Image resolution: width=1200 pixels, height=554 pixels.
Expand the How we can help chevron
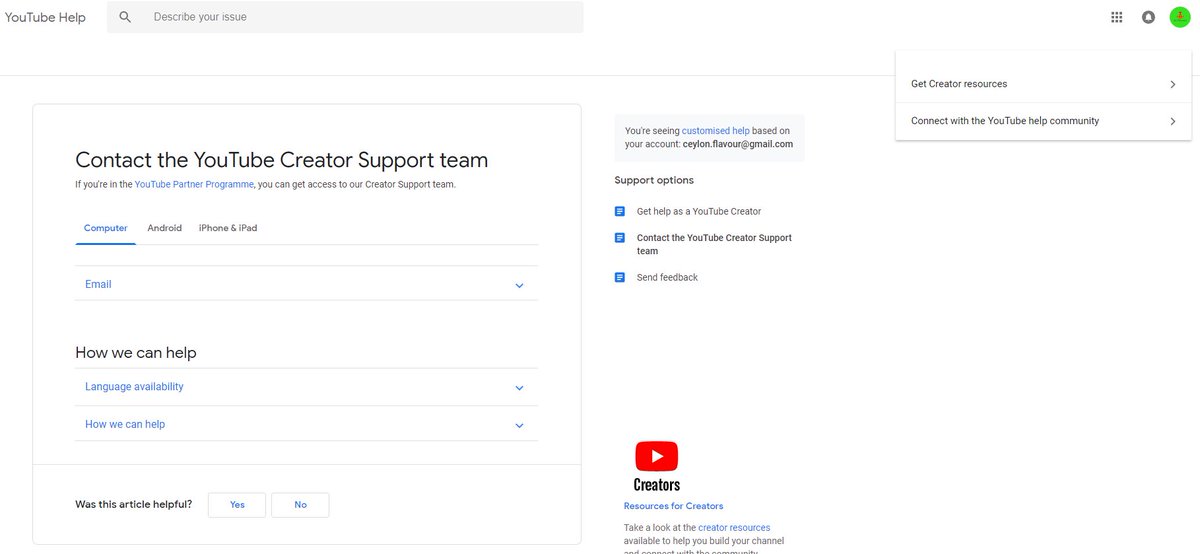point(519,426)
